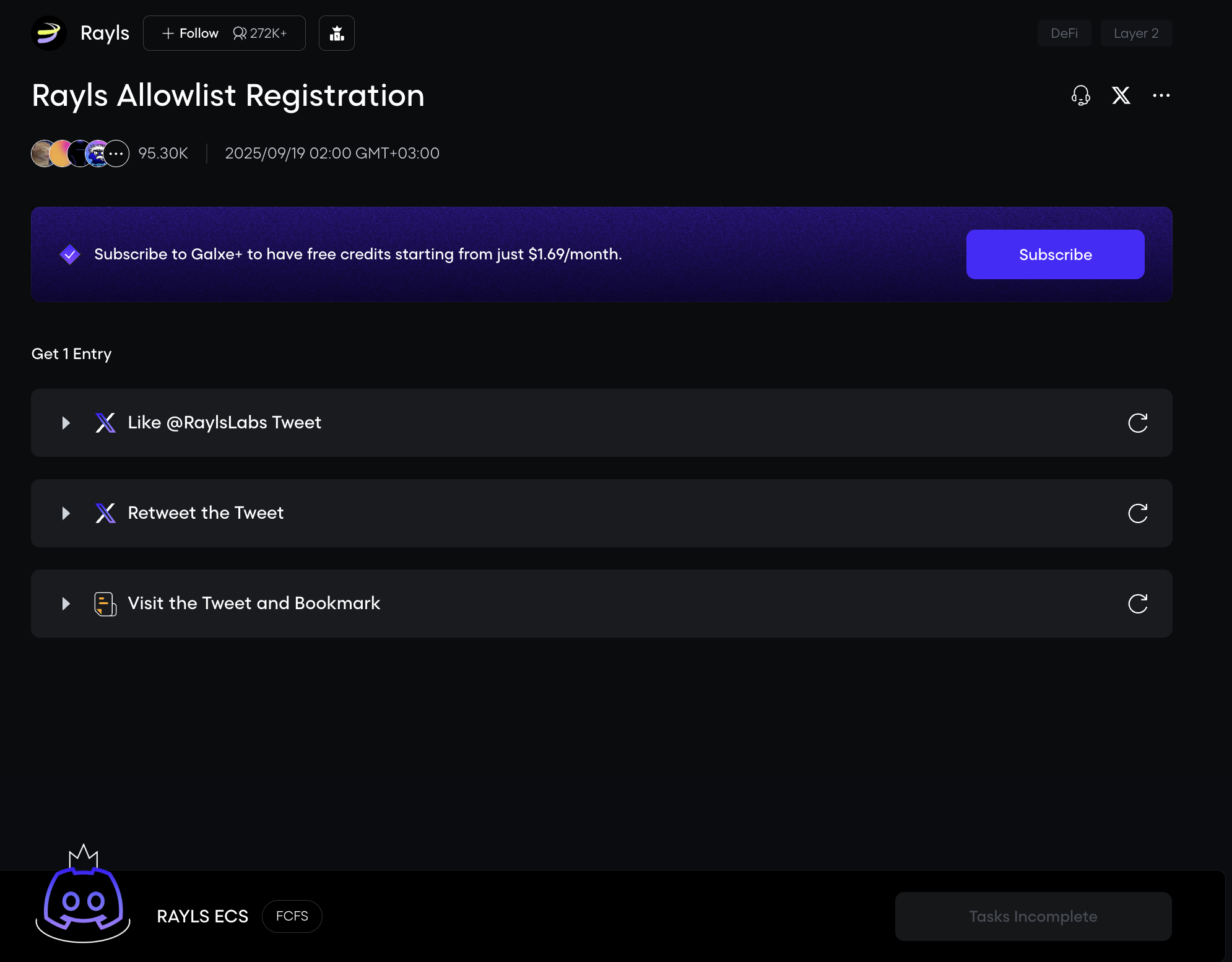Follow the Rayls space
The height and width of the screenshot is (962, 1232).
click(x=191, y=33)
